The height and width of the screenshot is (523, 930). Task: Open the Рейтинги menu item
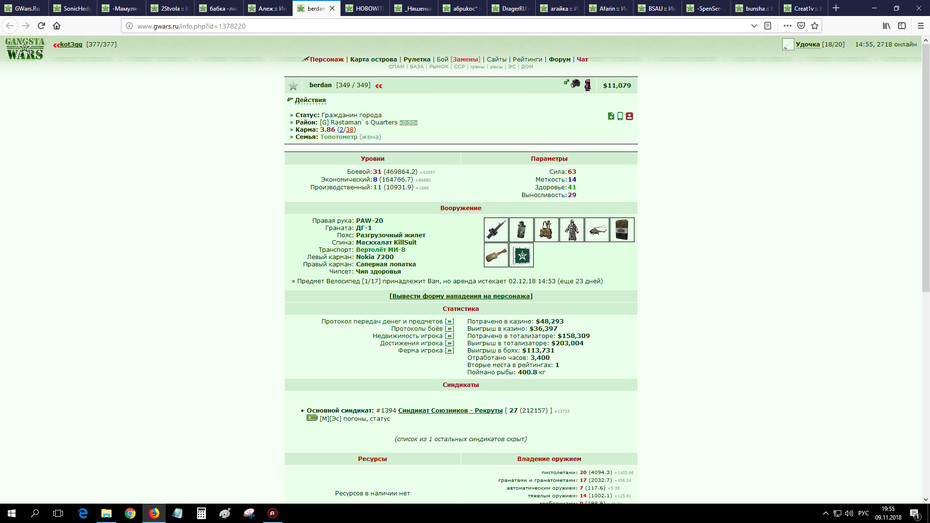coord(527,59)
